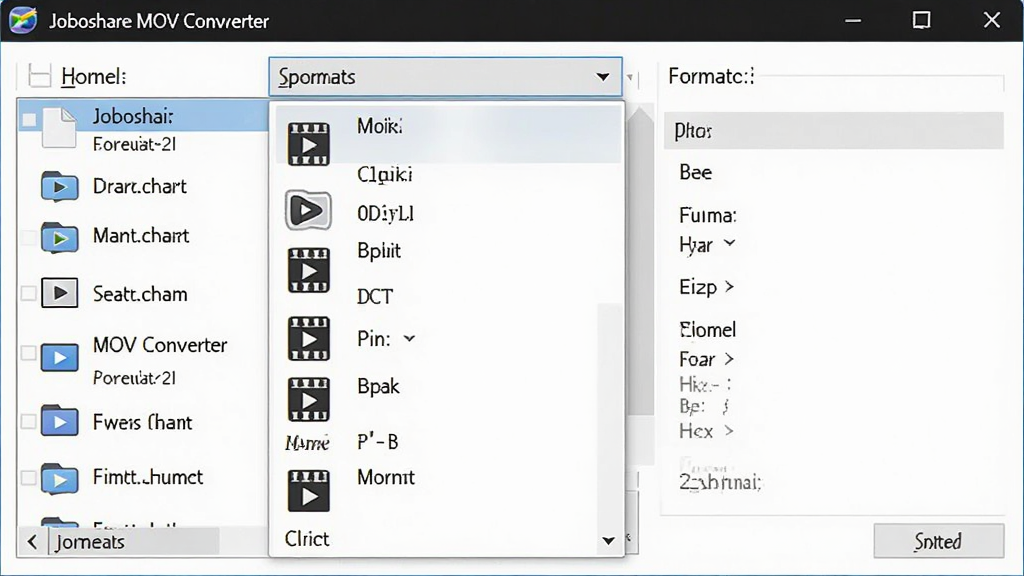1024x576 pixels.
Task: Click the Mame label in dropdown list
Action: tap(307, 443)
